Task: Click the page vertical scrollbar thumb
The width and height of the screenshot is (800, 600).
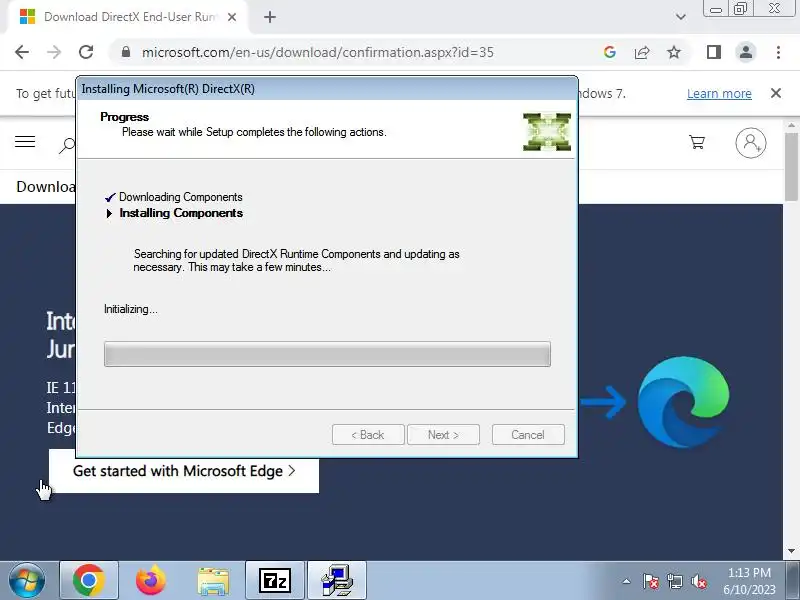Action: [x=791, y=166]
